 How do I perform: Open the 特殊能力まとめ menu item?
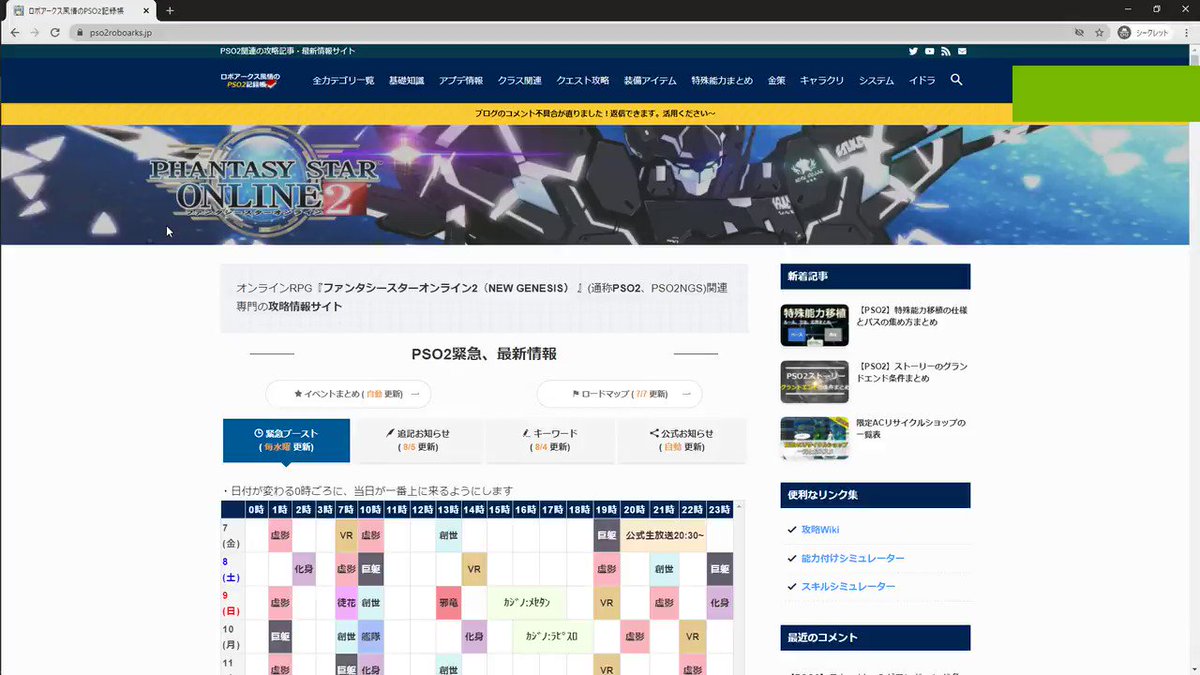click(x=721, y=80)
